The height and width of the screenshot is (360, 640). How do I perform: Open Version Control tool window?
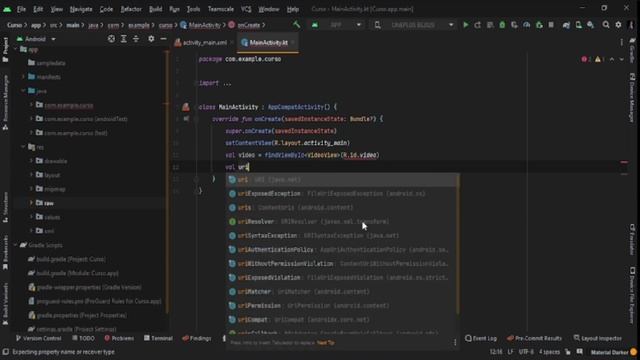tap(38, 338)
